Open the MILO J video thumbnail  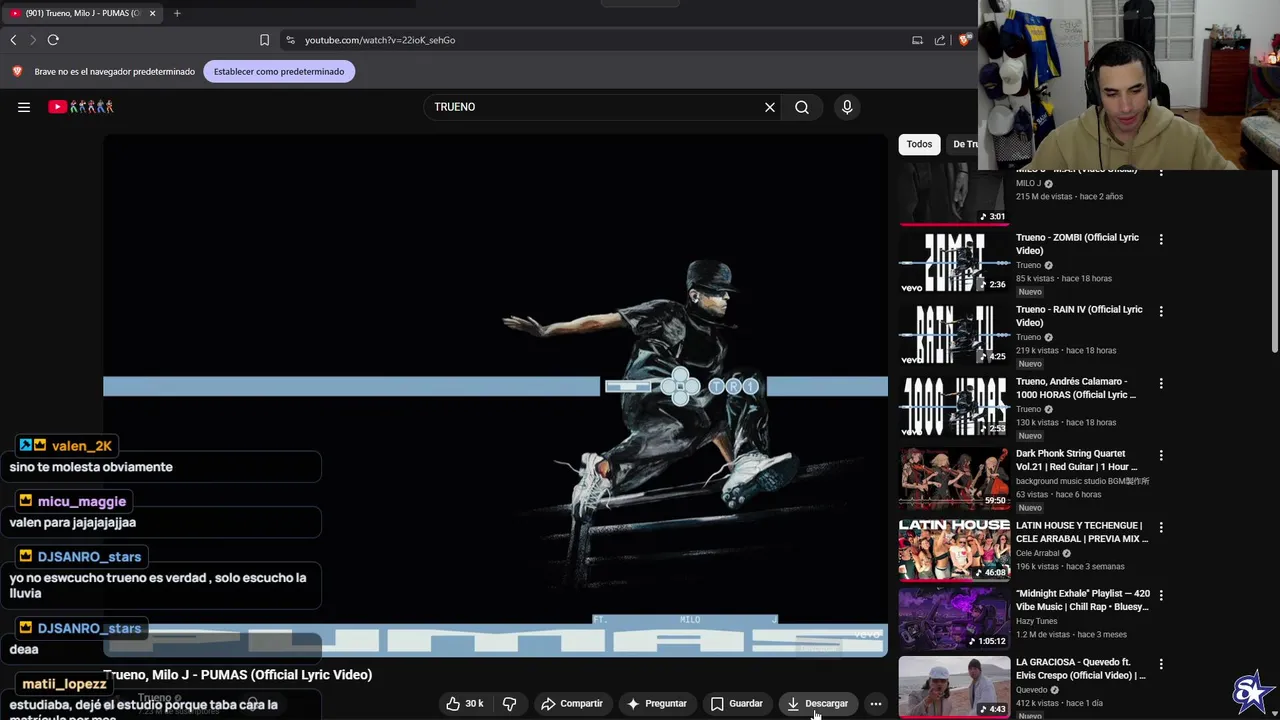(953, 196)
